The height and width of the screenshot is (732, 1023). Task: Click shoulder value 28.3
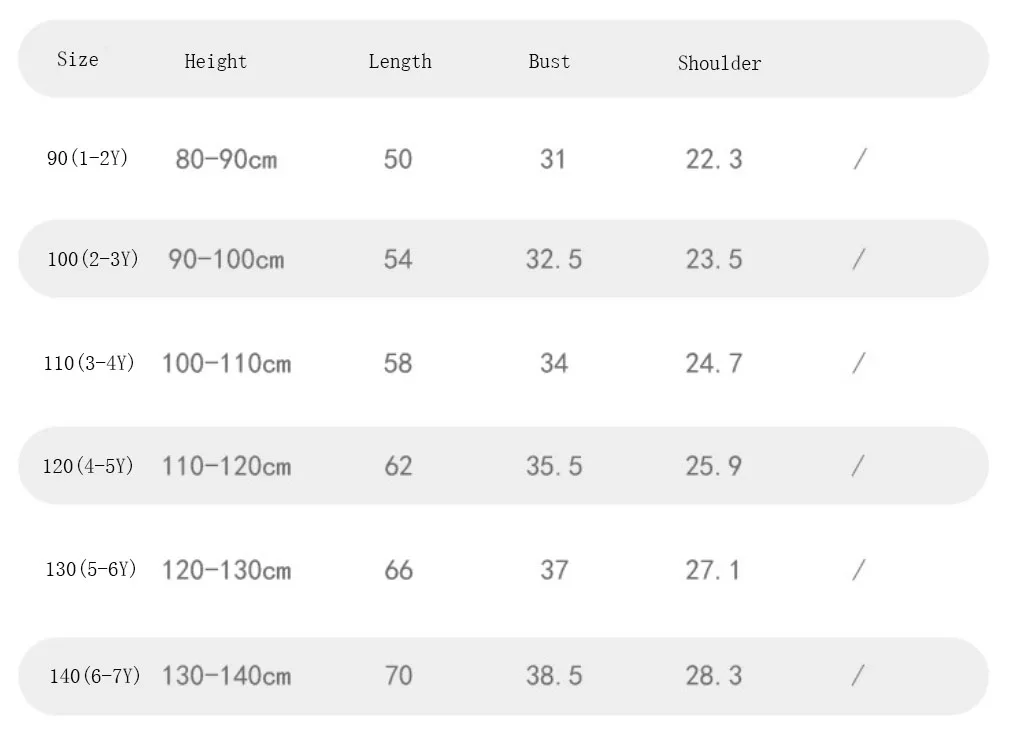[714, 676]
